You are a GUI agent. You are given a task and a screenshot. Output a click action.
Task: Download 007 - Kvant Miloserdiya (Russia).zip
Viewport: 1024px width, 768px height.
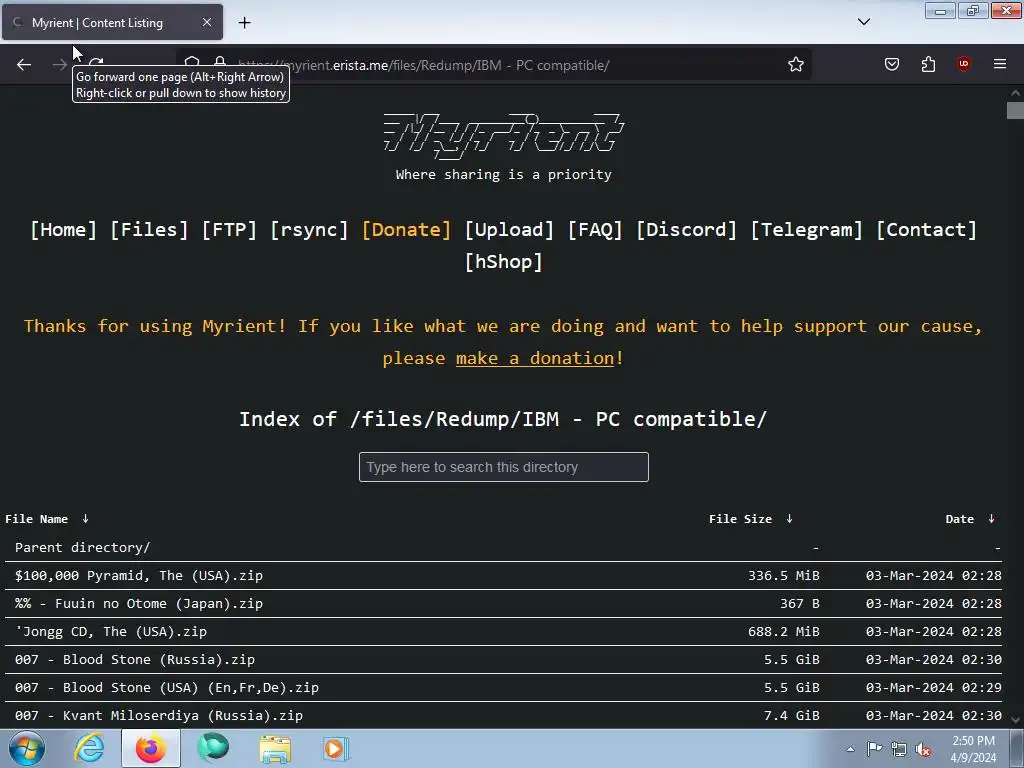point(159,716)
